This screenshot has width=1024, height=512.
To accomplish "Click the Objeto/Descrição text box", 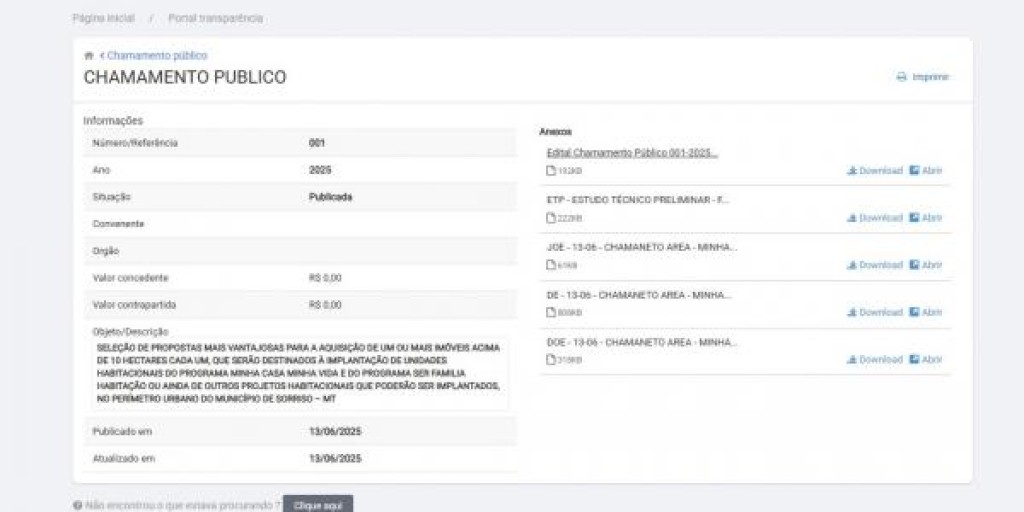I will [297, 372].
